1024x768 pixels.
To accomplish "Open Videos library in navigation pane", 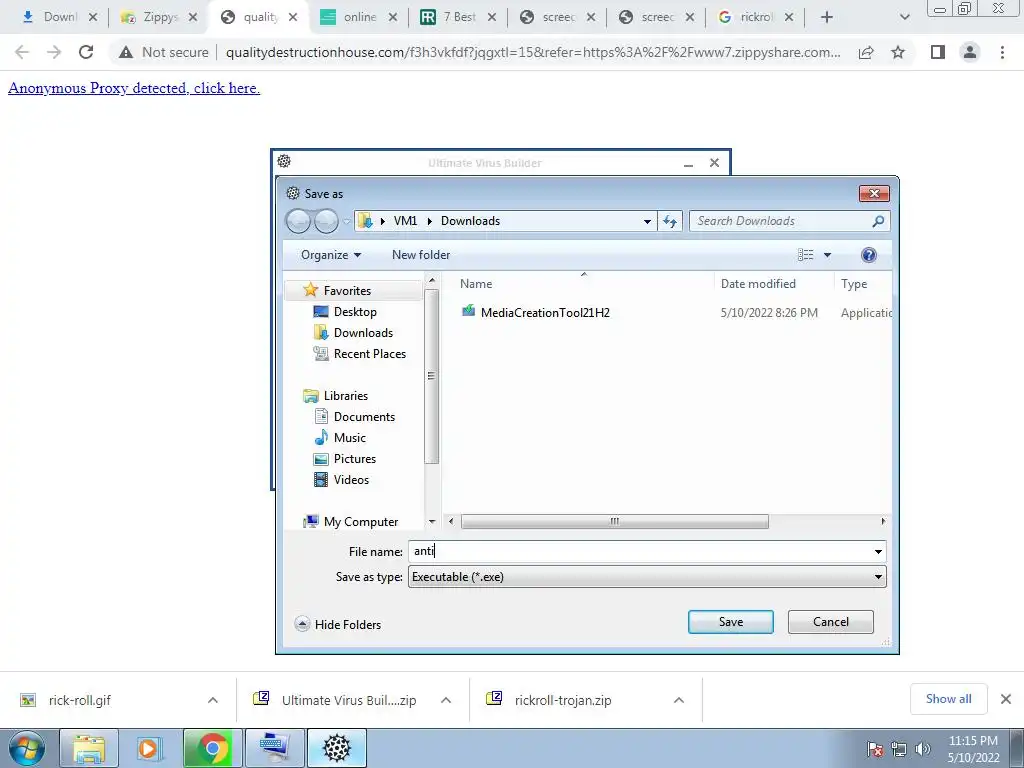I will tap(342, 479).
